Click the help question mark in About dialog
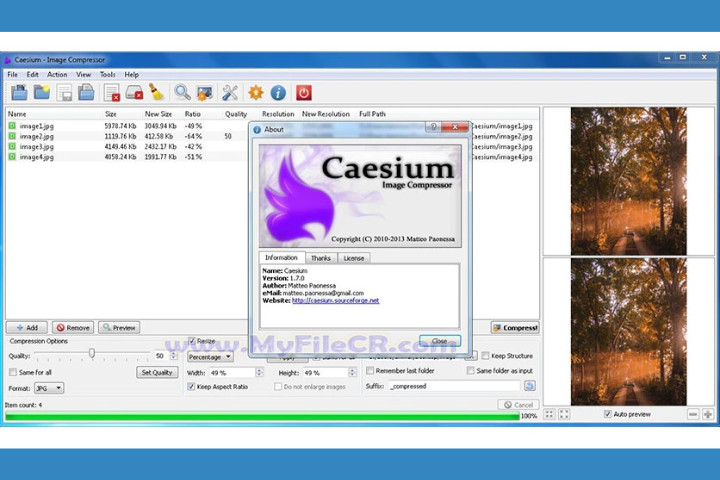The width and height of the screenshot is (720, 480). click(433, 127)
